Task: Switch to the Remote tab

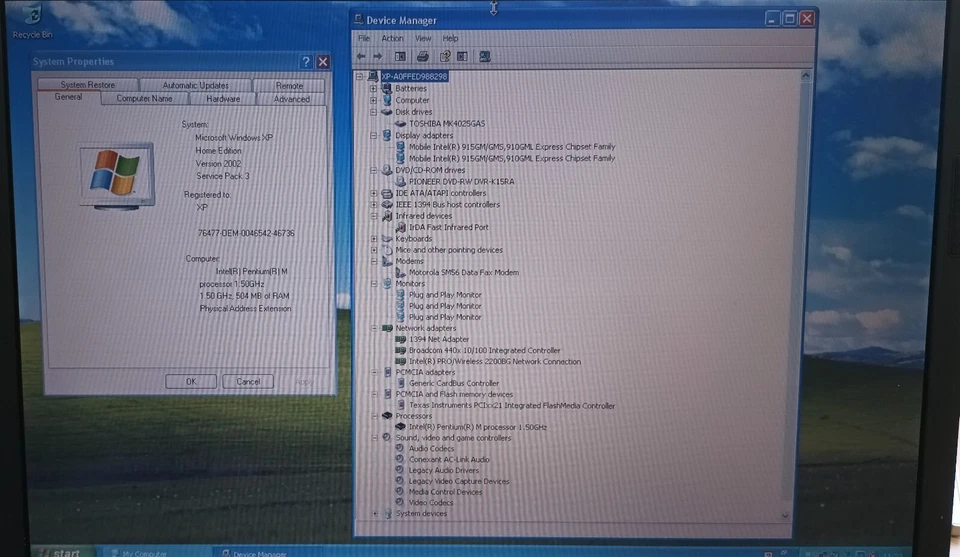Action: (289, 85)
